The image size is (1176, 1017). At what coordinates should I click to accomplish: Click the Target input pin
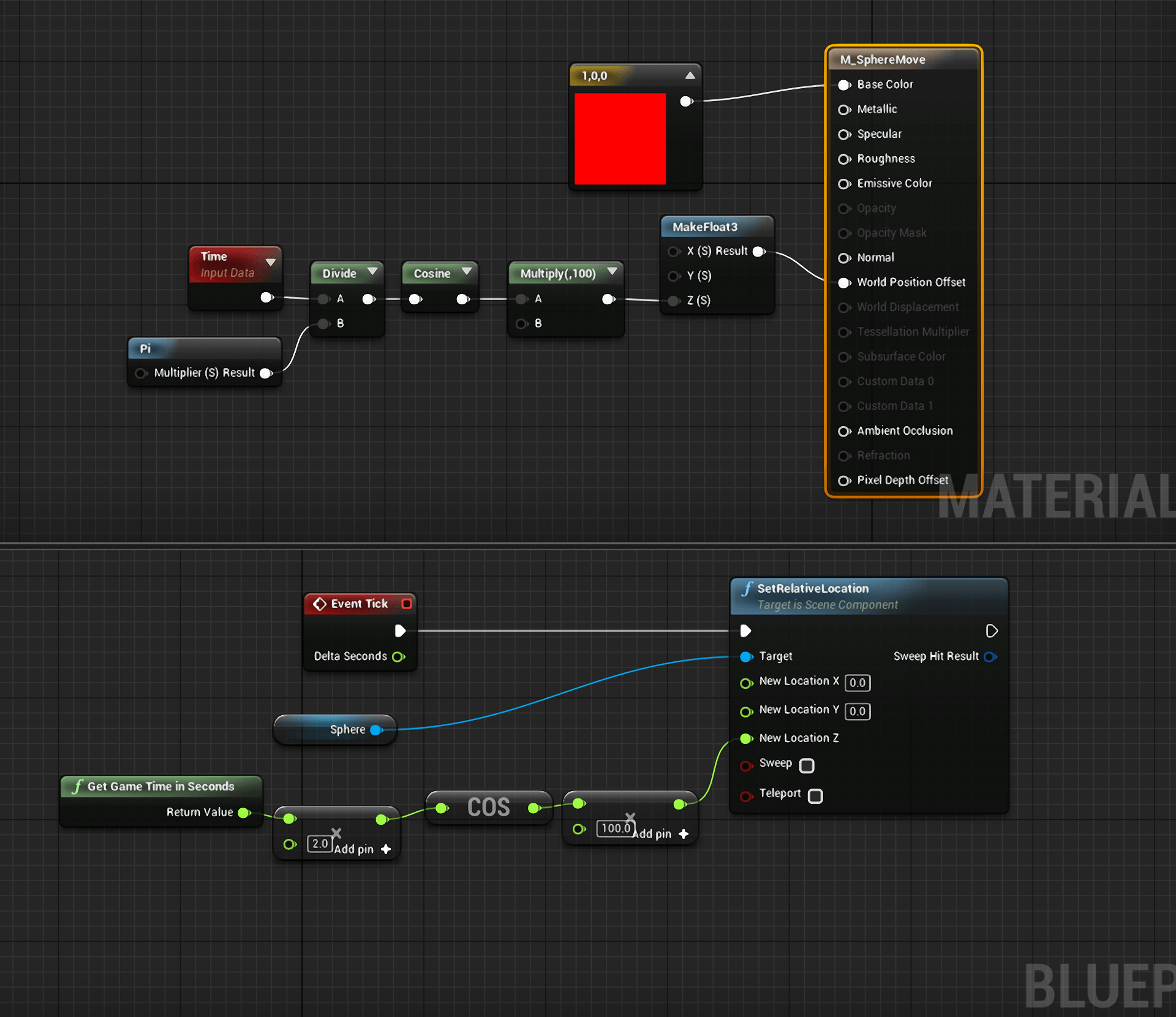pyautogui.click(x=747, y=657)
